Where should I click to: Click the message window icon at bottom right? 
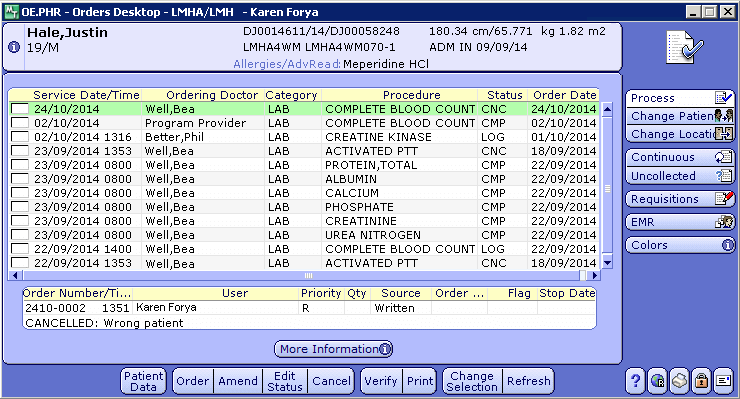point(723,381)
